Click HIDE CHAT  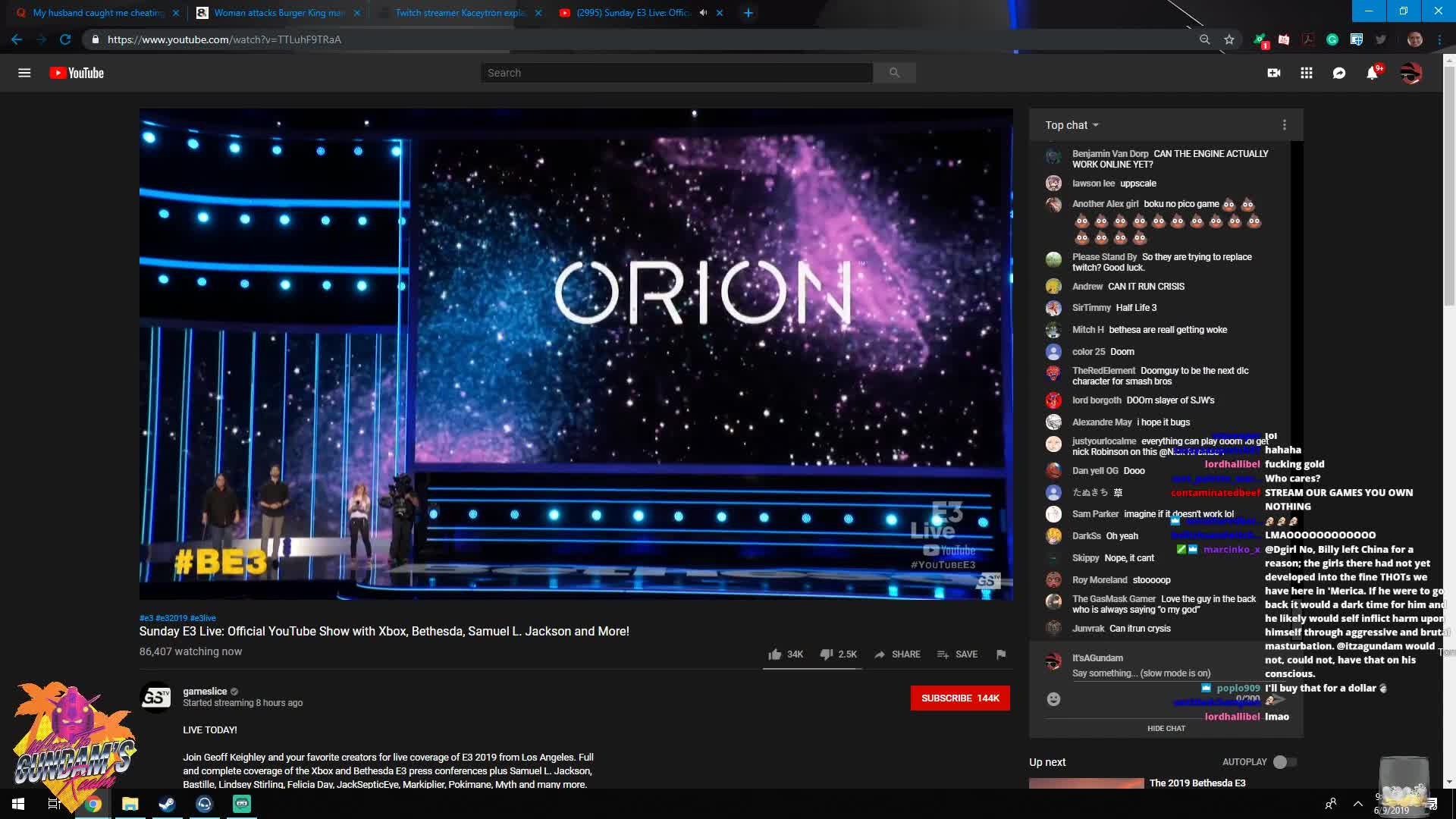1166,729
